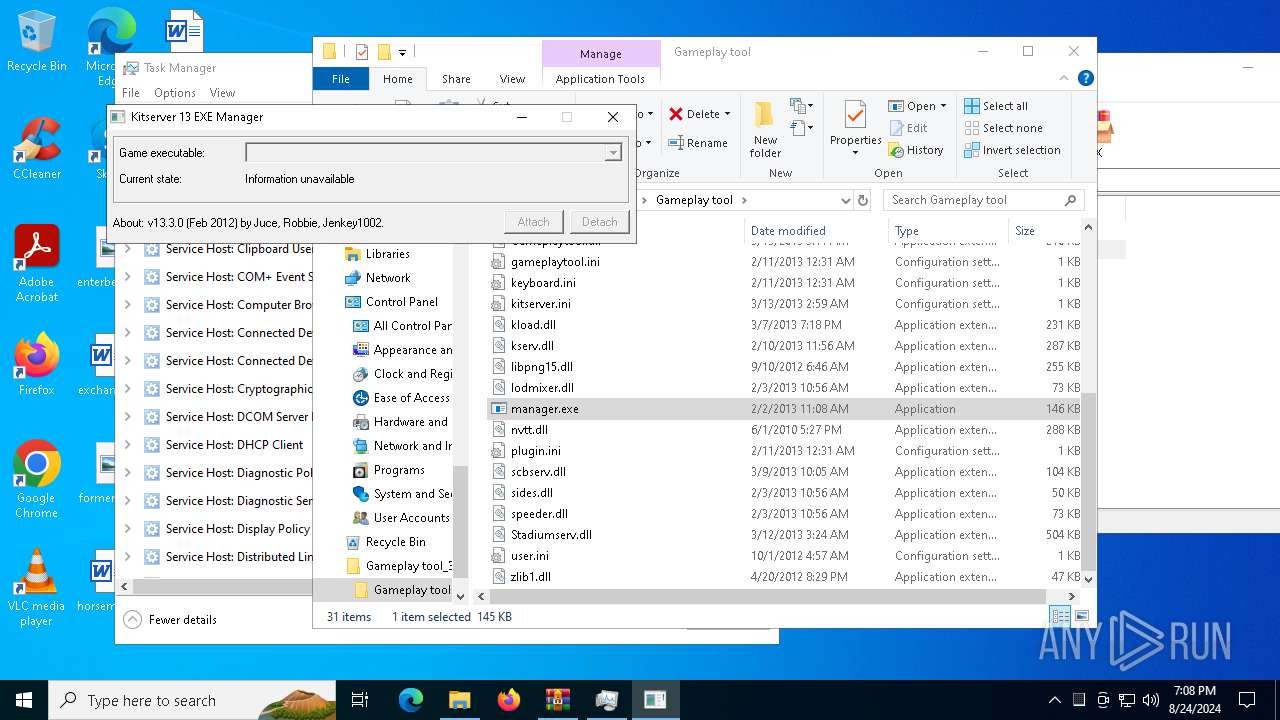This screenshot has width=1280, height=720.
Task: Launch Google Chrome from the desktop
Action: pos(36,479)
